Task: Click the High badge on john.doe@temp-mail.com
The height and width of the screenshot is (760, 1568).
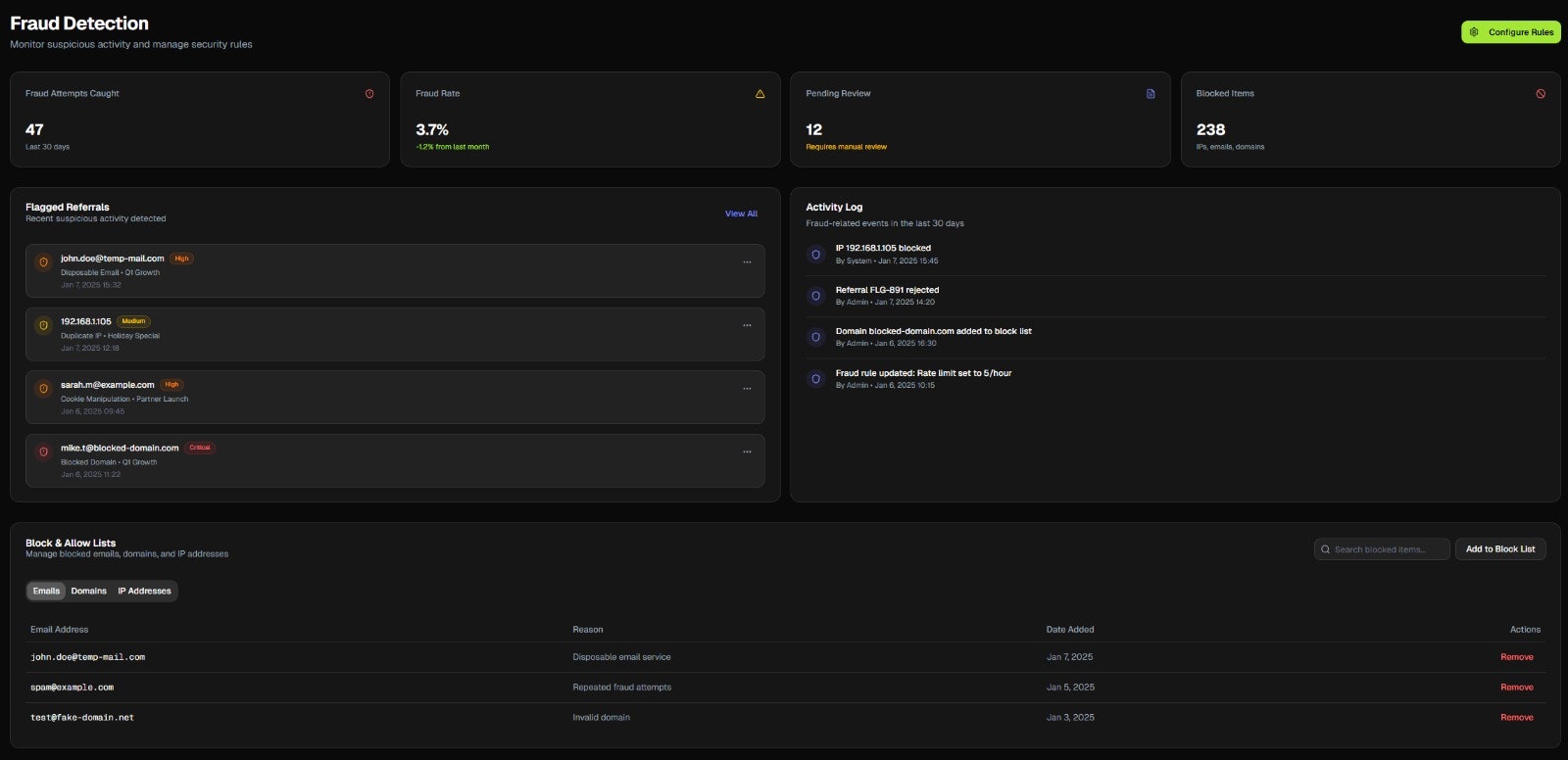Action: [181, 259]
